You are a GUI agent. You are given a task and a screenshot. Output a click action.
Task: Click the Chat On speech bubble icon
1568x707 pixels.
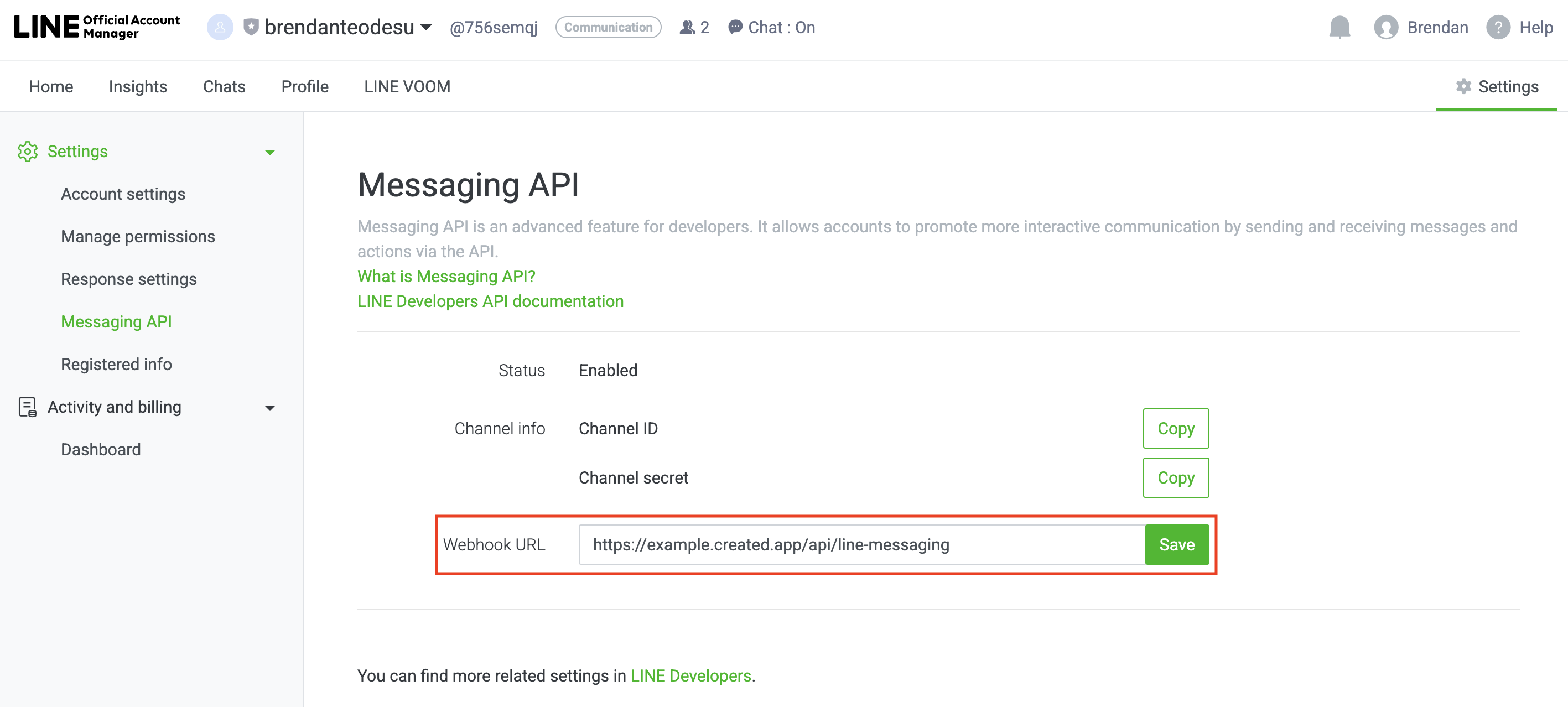pyautogui.click(x=735, y=27)
